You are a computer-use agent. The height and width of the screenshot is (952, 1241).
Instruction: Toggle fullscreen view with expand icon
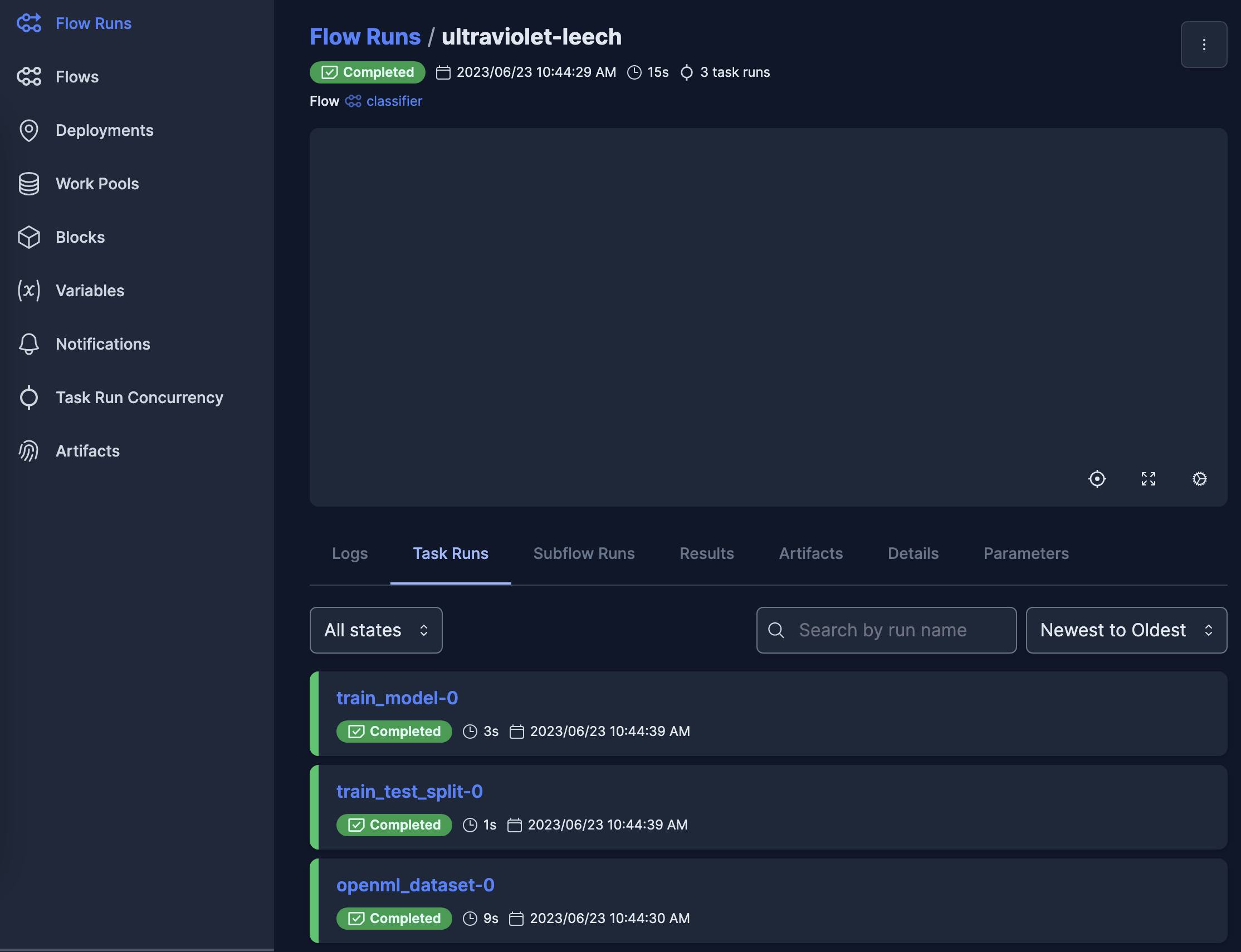tap(1148, 478)
